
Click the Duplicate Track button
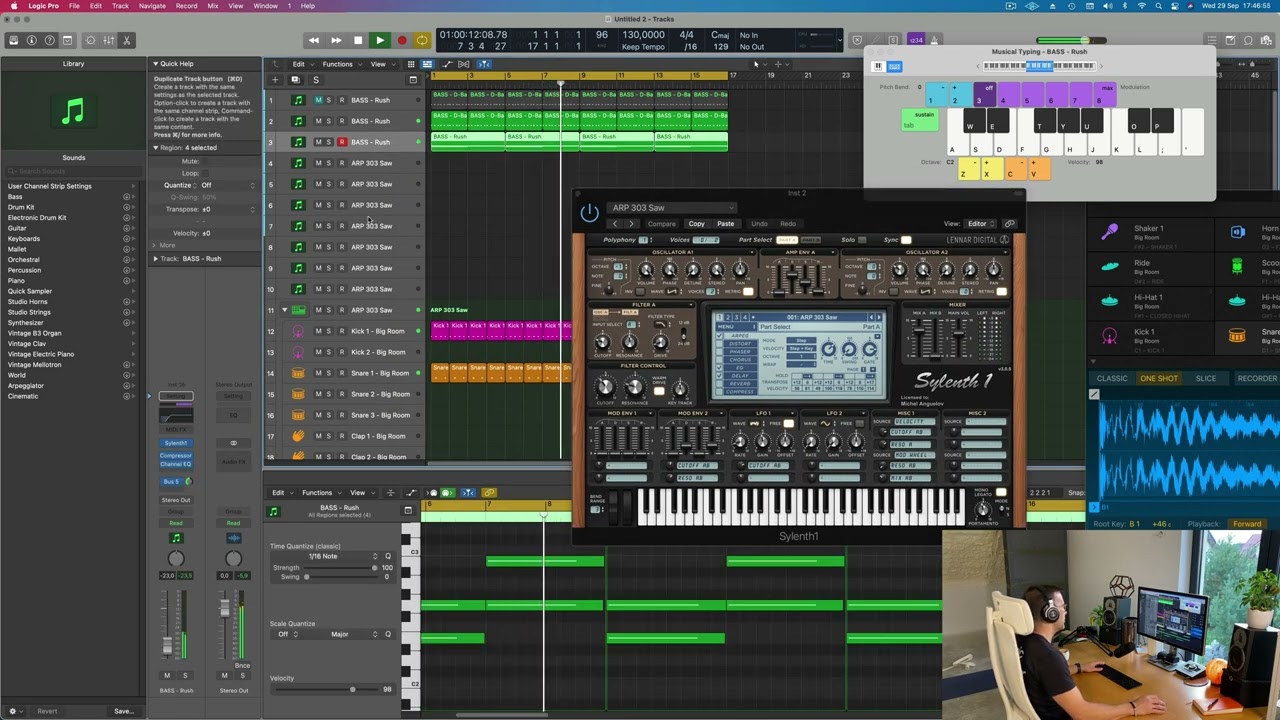[295, 79]
